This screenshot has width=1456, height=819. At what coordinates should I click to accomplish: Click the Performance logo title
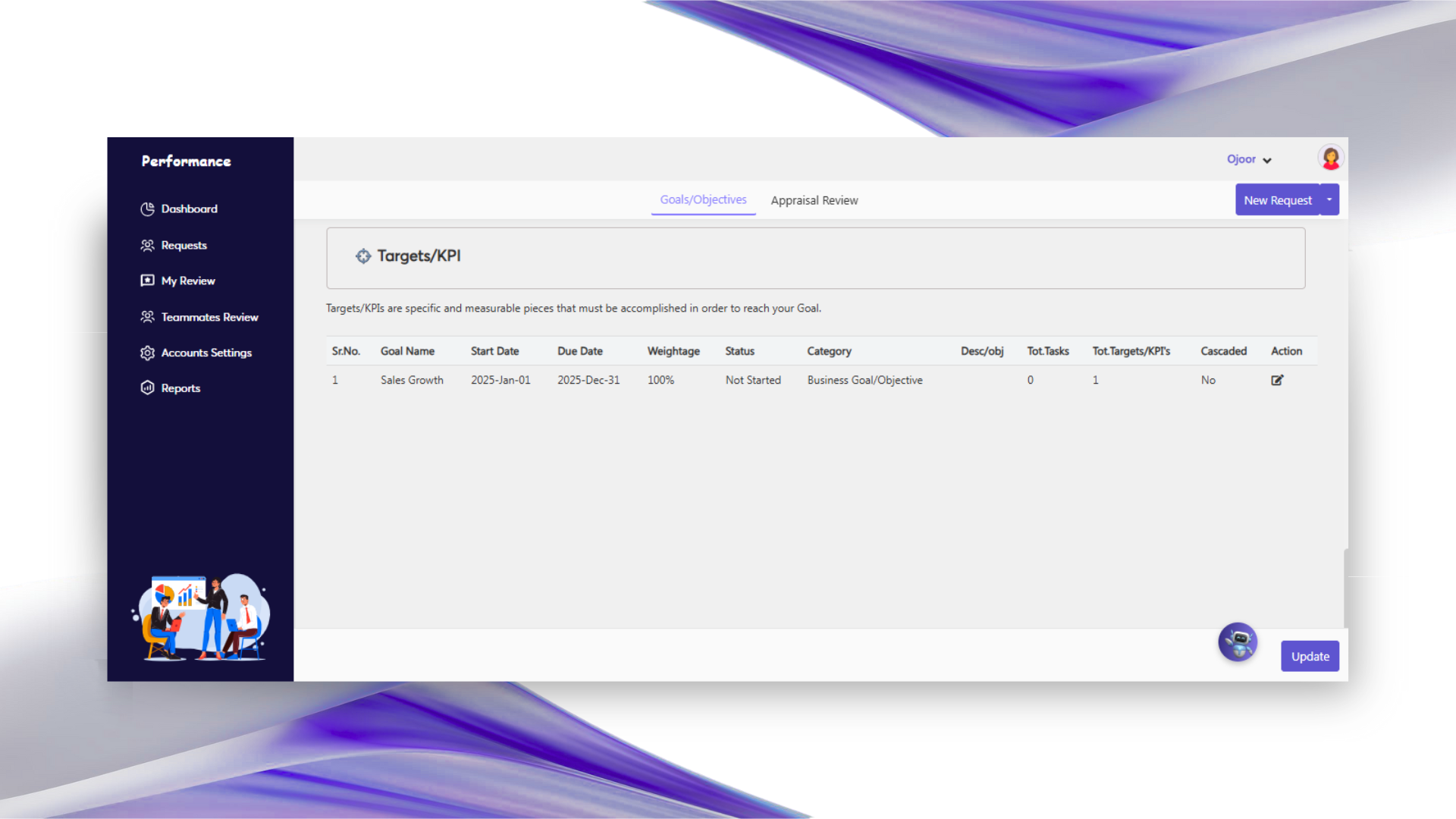pos(186,161)
